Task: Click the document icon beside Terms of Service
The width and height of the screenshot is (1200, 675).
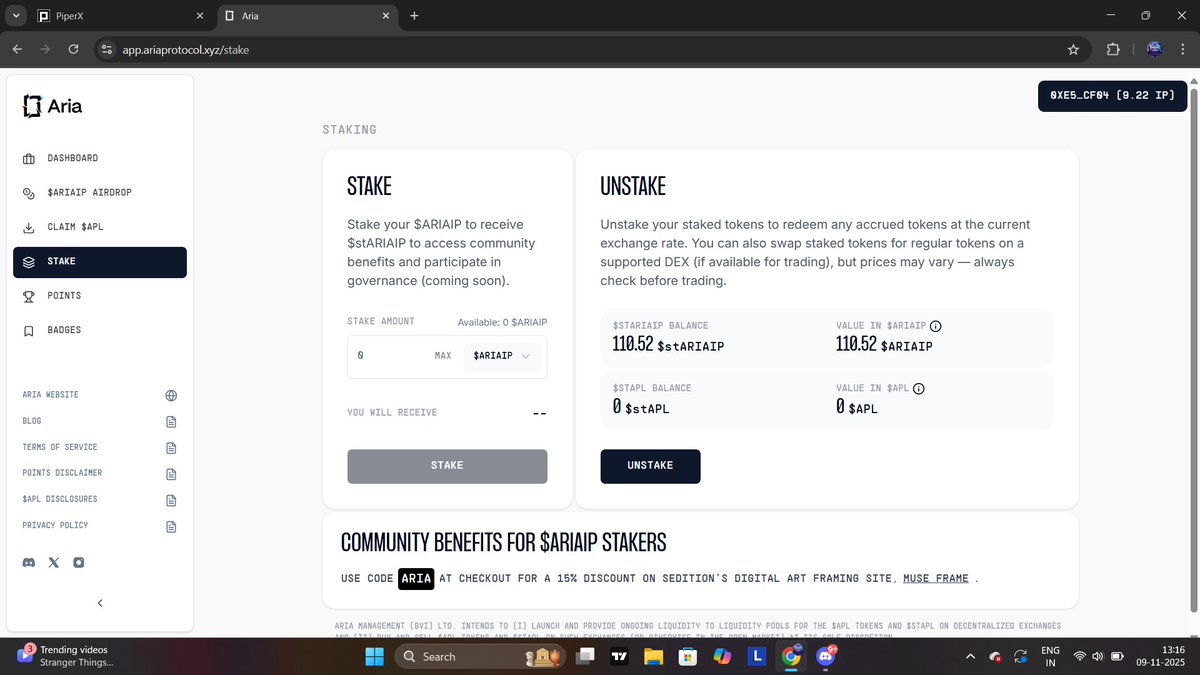Action: (x=171, y=447)
